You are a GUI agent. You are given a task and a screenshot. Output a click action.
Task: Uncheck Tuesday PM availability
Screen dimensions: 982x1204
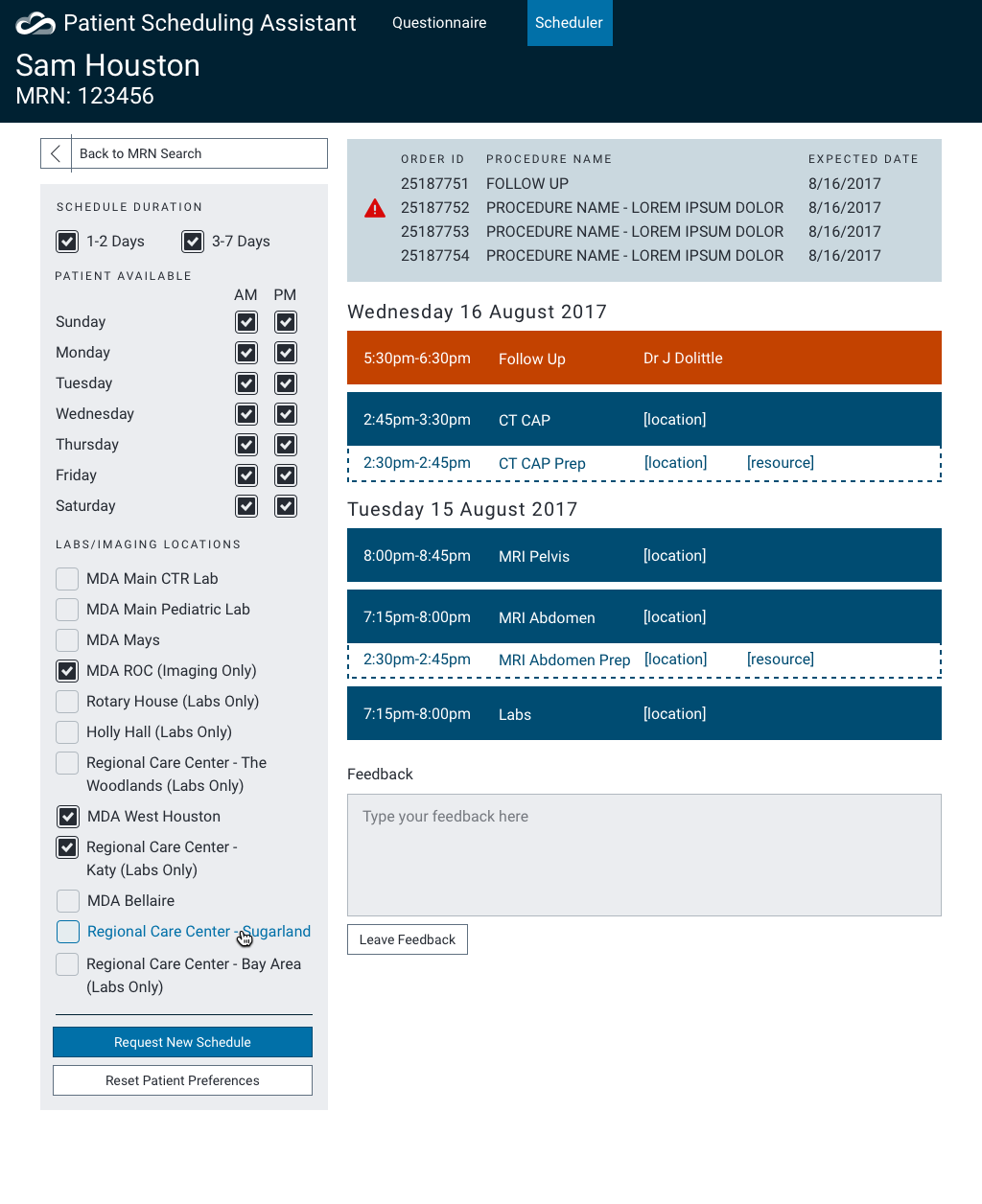[286, 383]
